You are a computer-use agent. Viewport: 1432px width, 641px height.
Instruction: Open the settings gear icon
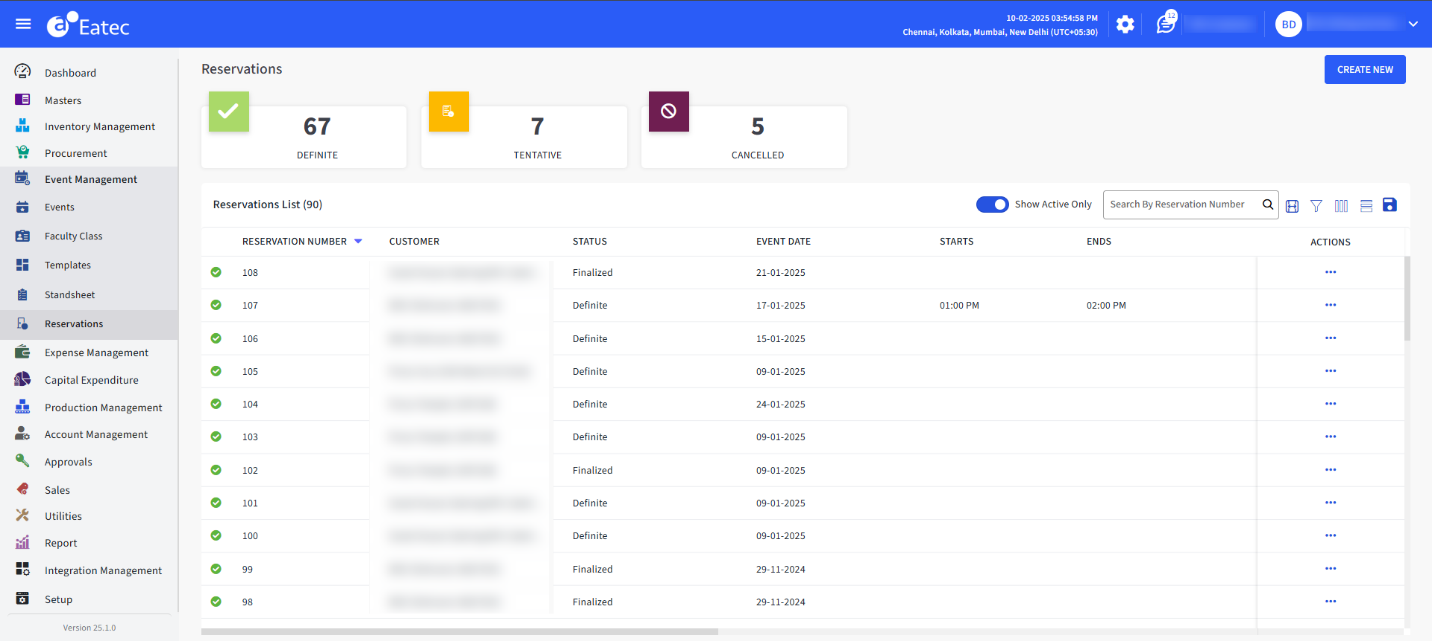pyautogui.click(x=1125, y=24)
